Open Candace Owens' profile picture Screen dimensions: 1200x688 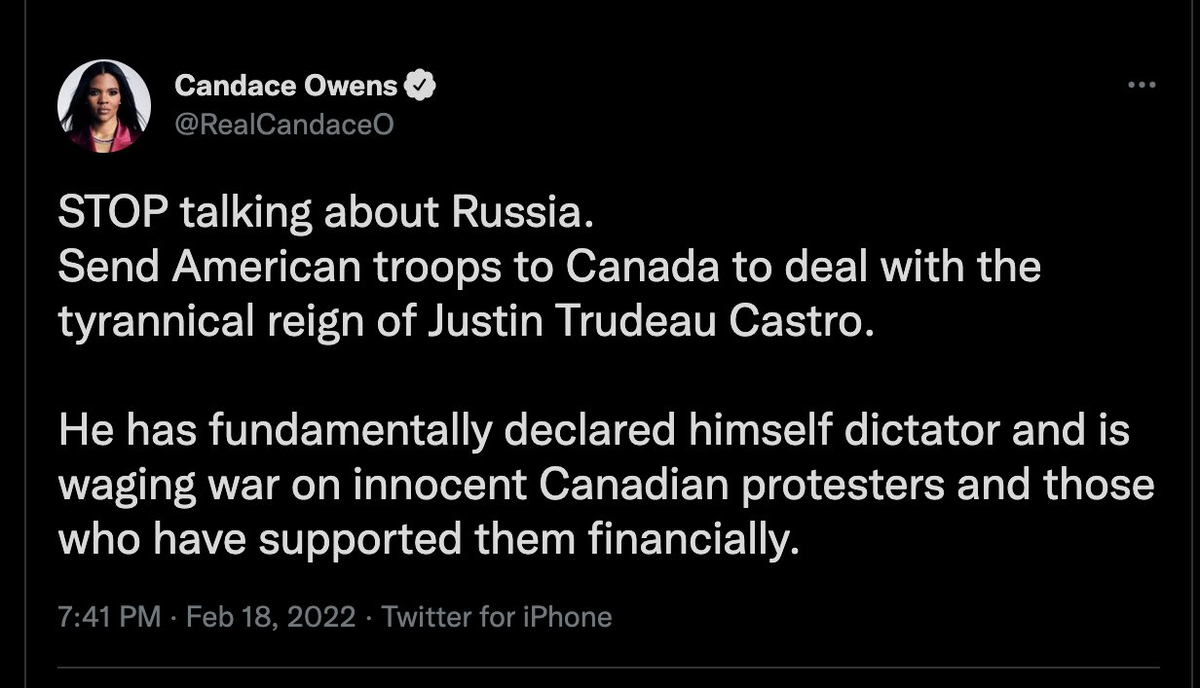click(104, 104)
